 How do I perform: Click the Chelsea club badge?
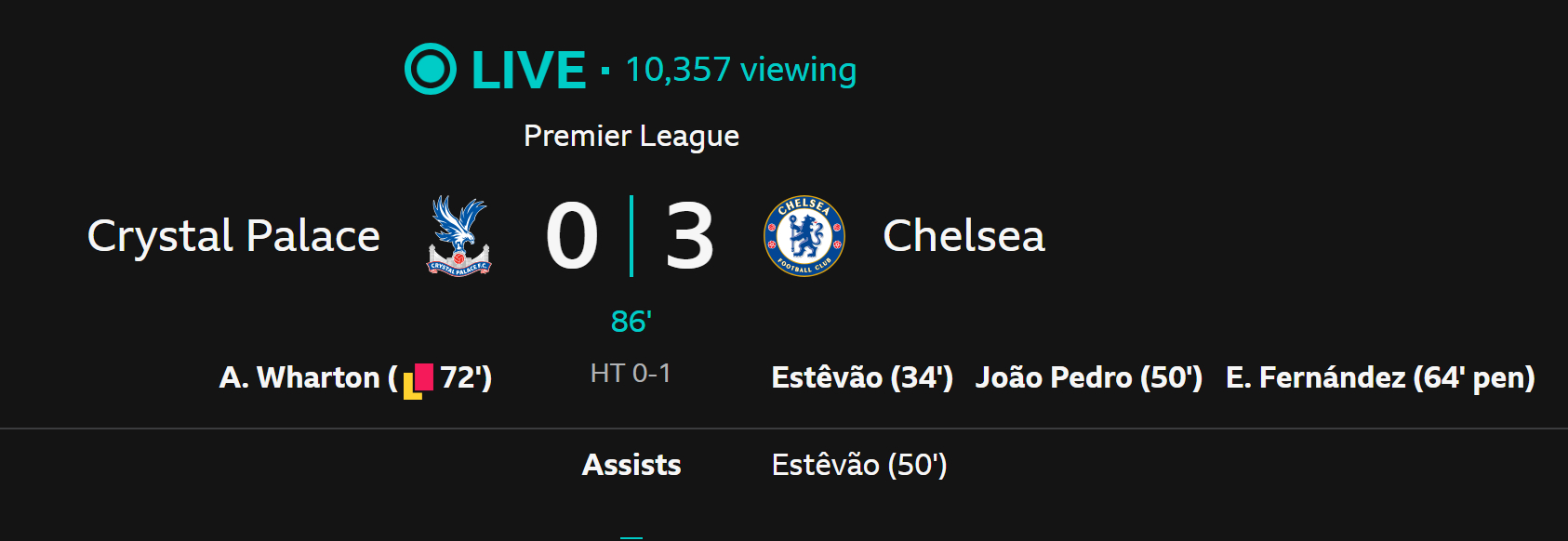coord(804,236)
